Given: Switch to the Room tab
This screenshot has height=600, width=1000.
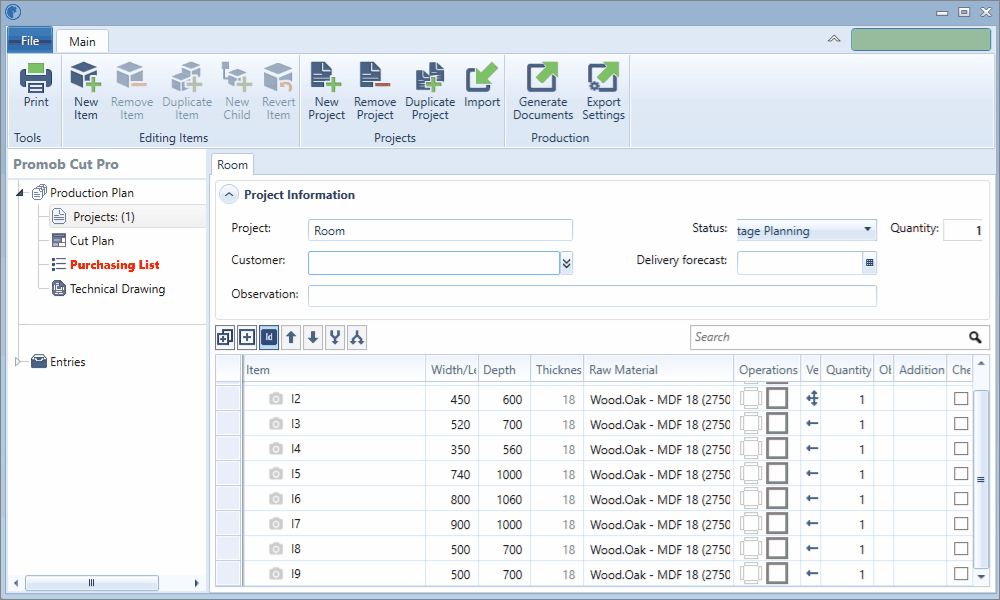Looking at the screenshot, I should point(232,165).
